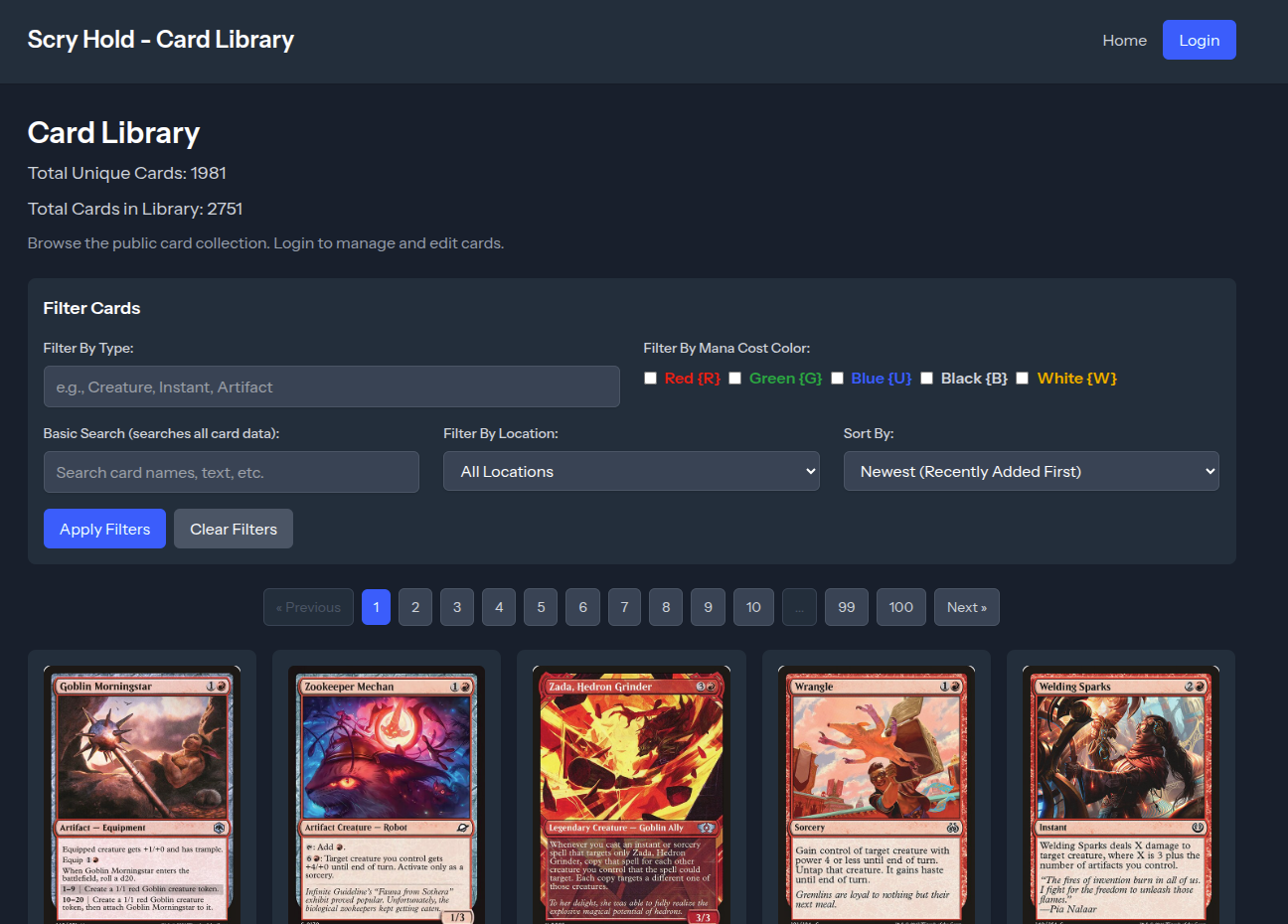Tick the Blue {U} mana checkbox
1288x924 pixels.
click(x=837, y=379)
